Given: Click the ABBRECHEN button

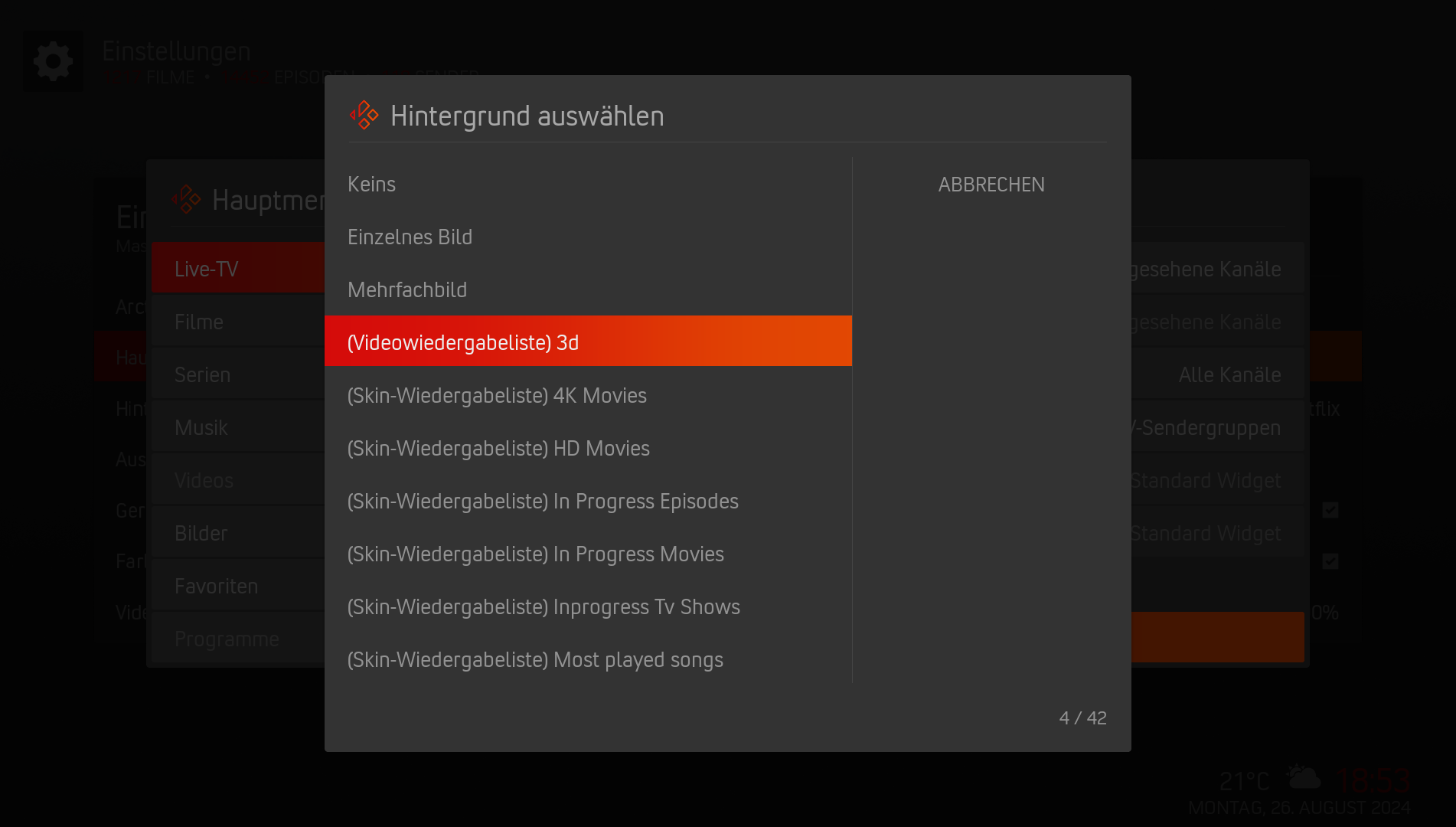Looking at the screenshot, I should tap(991, 185).
